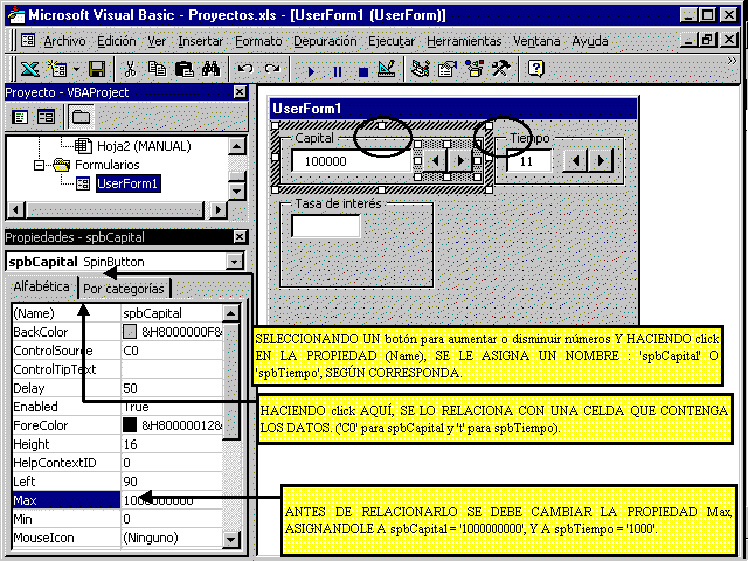Viewport: 748px width, 561px height.
Task: Click the (Name) property value spbCapital
Action: [152, 313]
